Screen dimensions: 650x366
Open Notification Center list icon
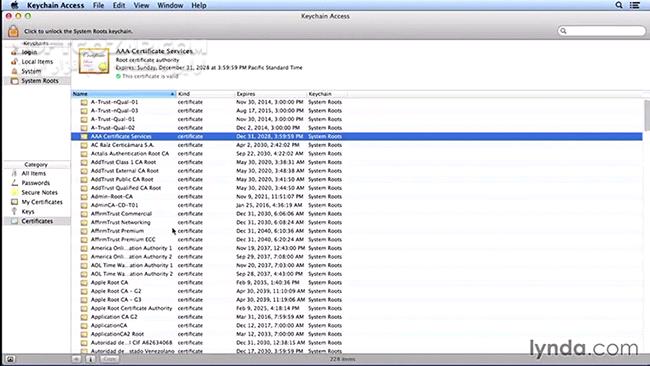coord(635,5)
